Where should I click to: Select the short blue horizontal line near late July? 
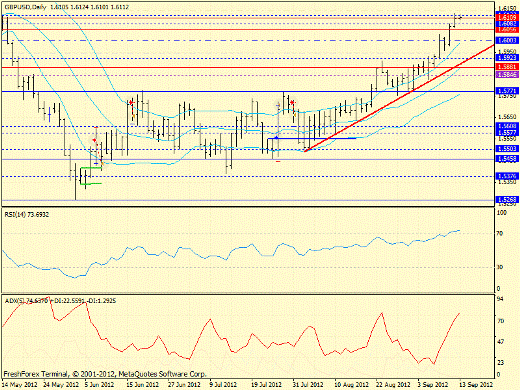tap(312, 138)
